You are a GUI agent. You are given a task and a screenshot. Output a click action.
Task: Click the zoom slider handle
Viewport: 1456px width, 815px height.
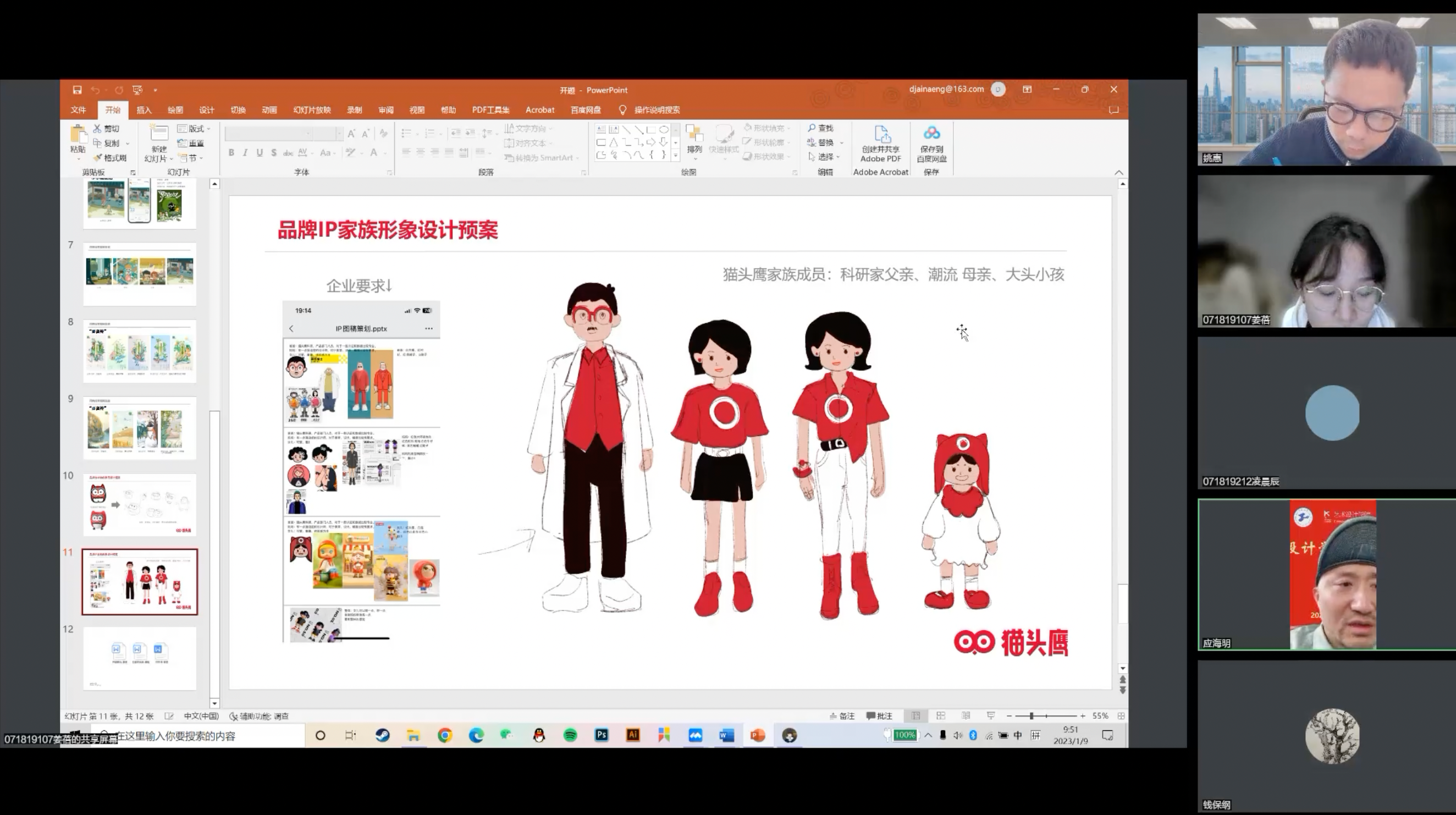pos(1031,715)
